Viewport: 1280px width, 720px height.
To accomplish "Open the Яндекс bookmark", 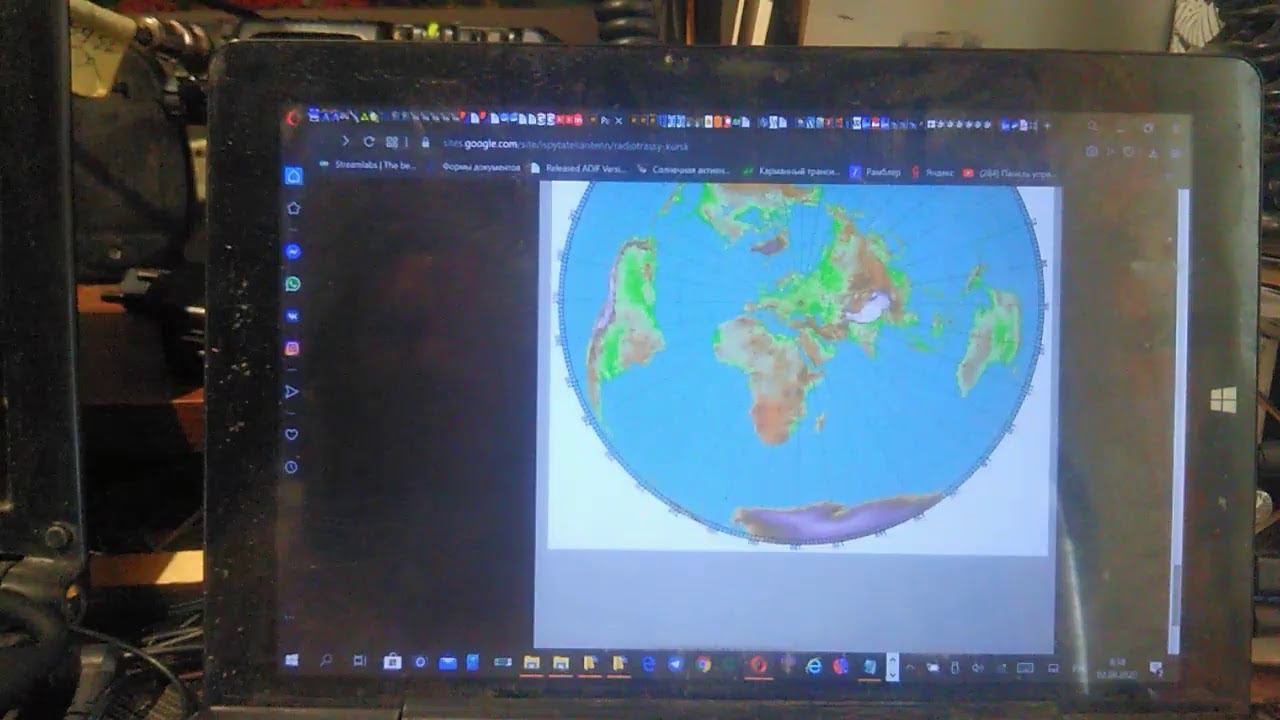I will coord(932,172).
